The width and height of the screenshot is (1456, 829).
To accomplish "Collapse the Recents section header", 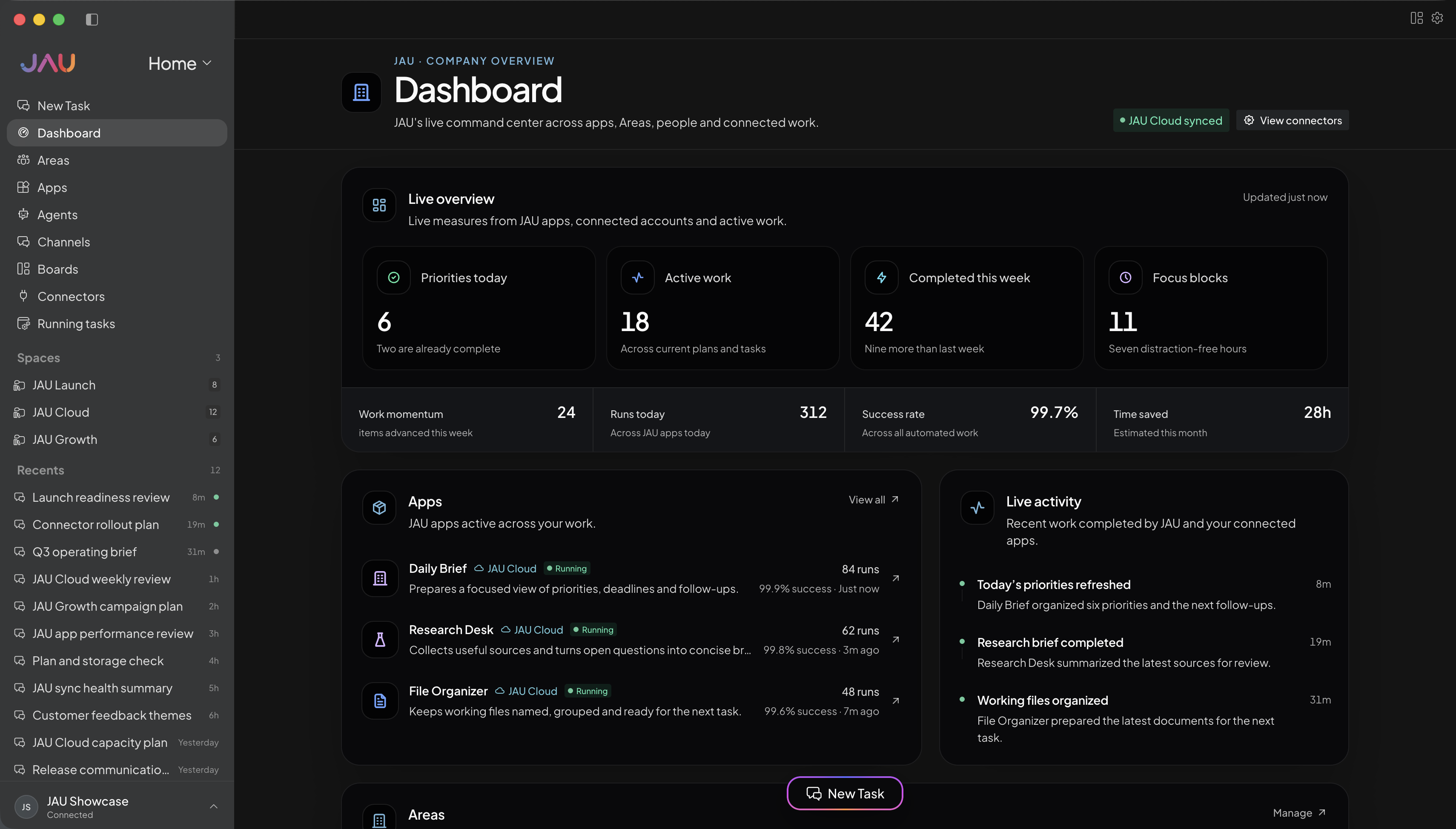I will [118, 470].
